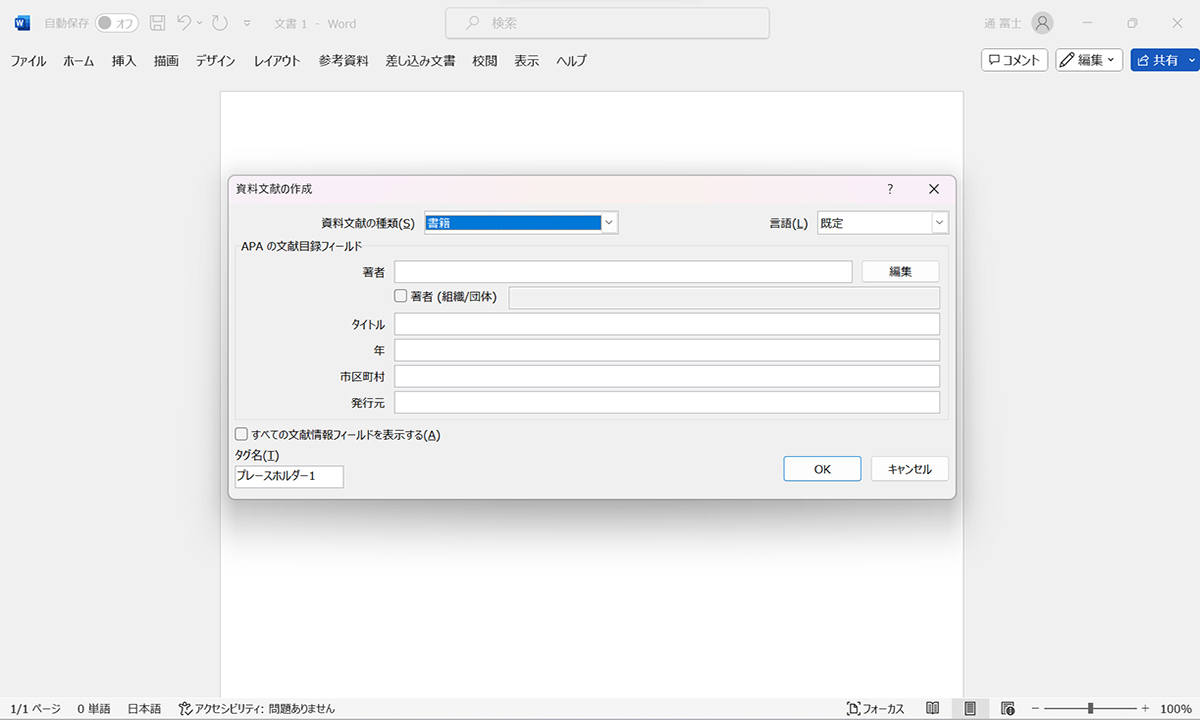This screenshot has height=720, width=1200.
Task: Switch to the 参考資料 ribbon tab
Action: click(x=343, y=60)
